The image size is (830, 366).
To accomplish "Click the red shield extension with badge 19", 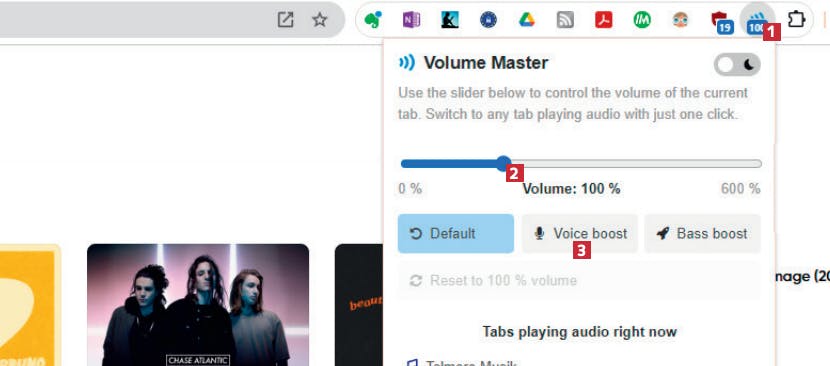I will 721,22.
